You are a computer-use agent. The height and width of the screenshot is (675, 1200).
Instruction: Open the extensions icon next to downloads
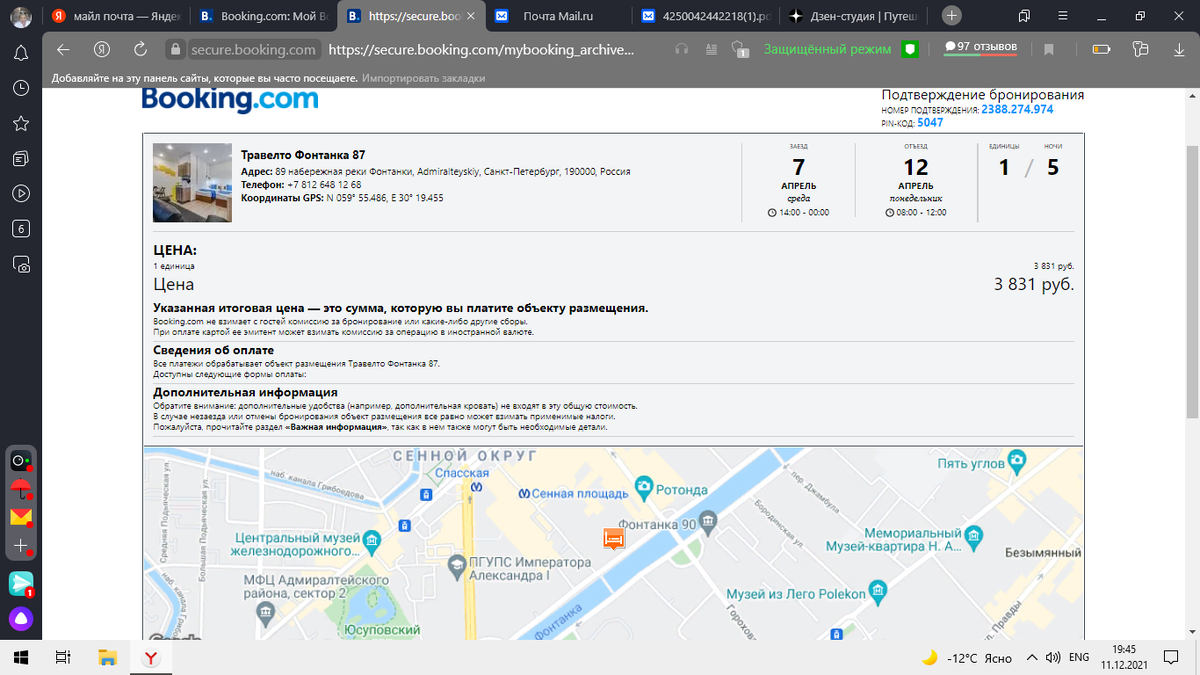point(1141,49)
